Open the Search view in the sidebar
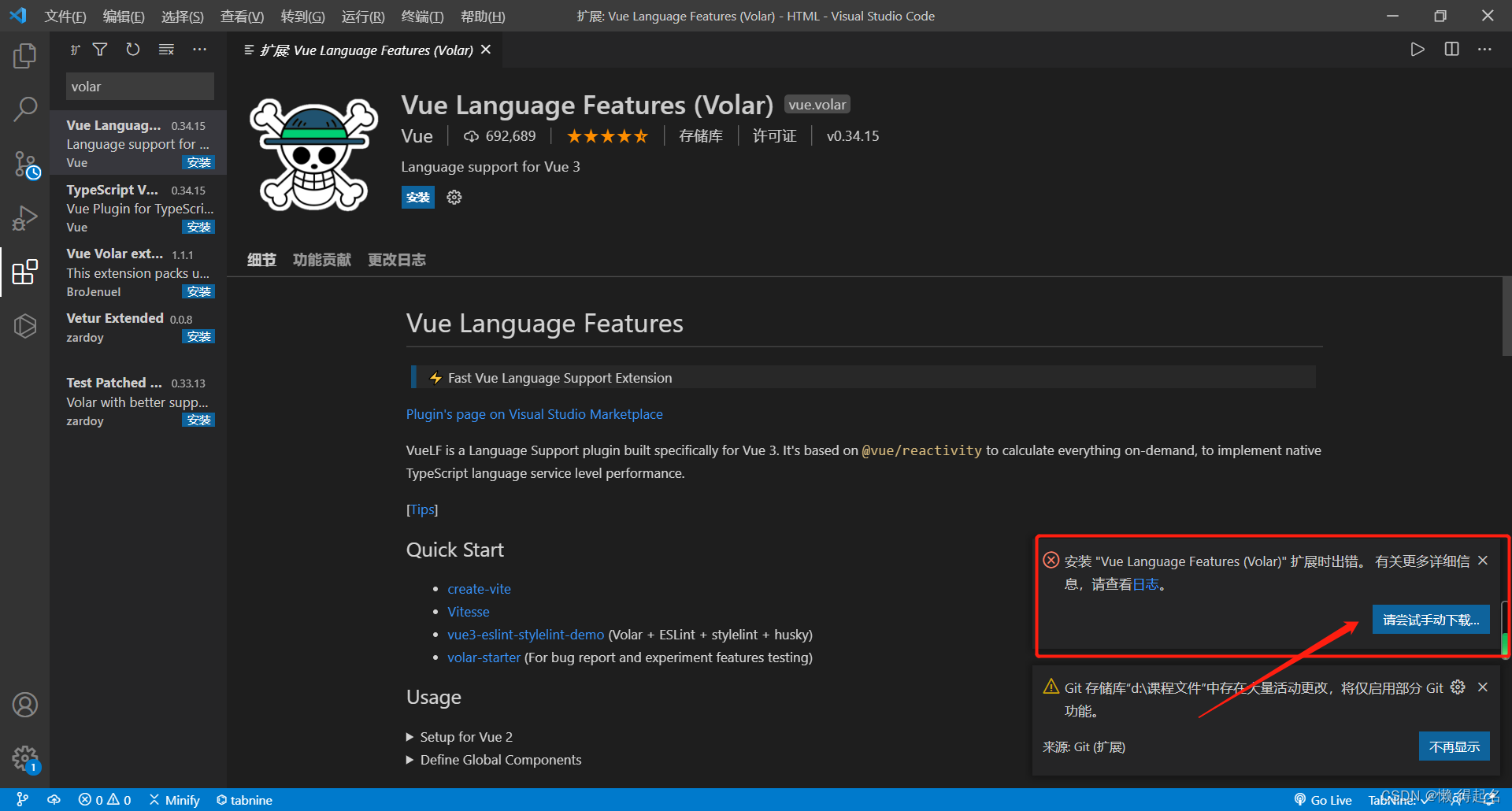The height and width of the screenshot is (811, 1512). click(x=24, y=109)
